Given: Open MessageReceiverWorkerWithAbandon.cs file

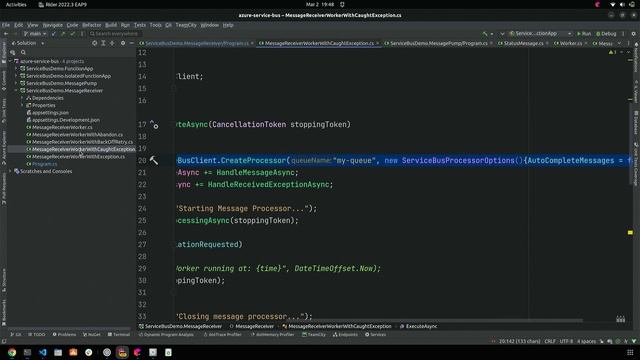Looking at the screenshot, I should tap(74, 135).
